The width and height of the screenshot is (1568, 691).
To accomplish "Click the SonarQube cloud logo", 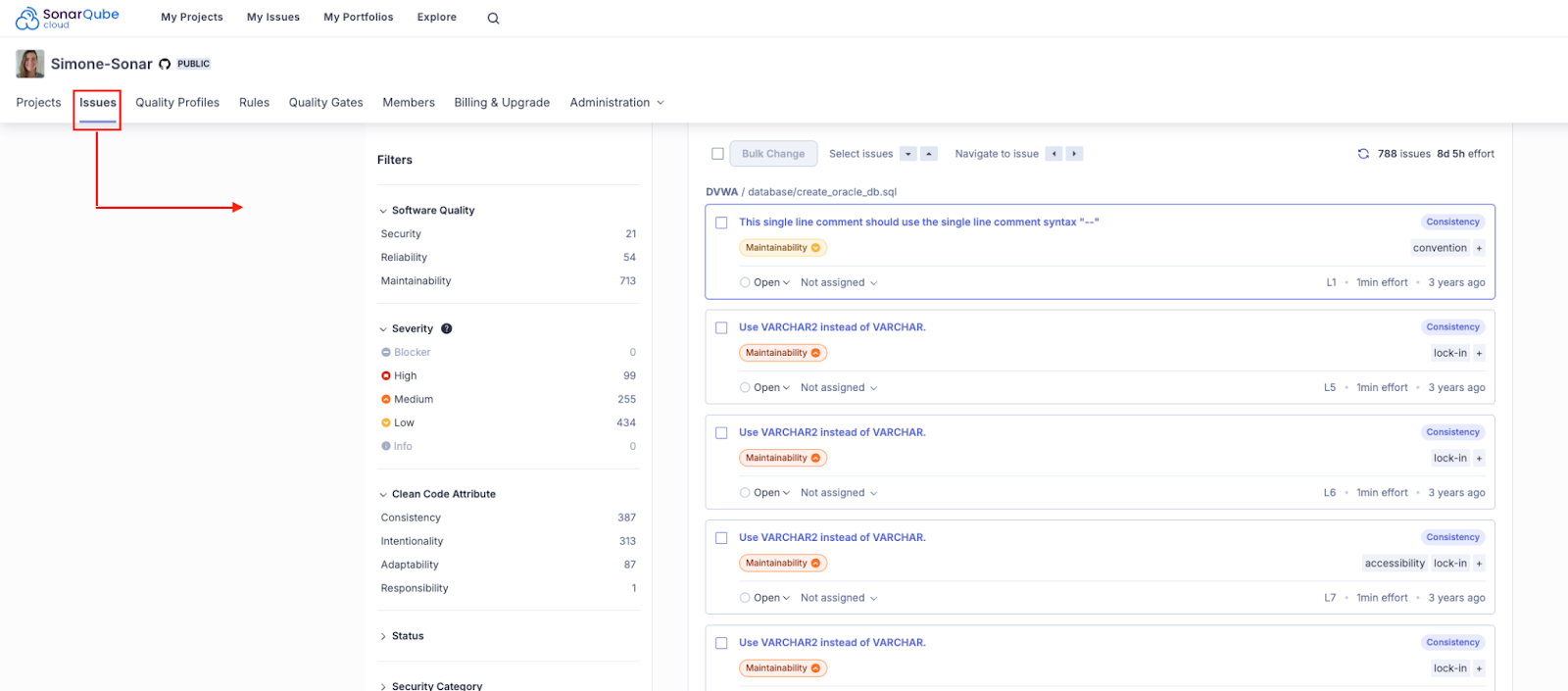I will pos(67,18).
